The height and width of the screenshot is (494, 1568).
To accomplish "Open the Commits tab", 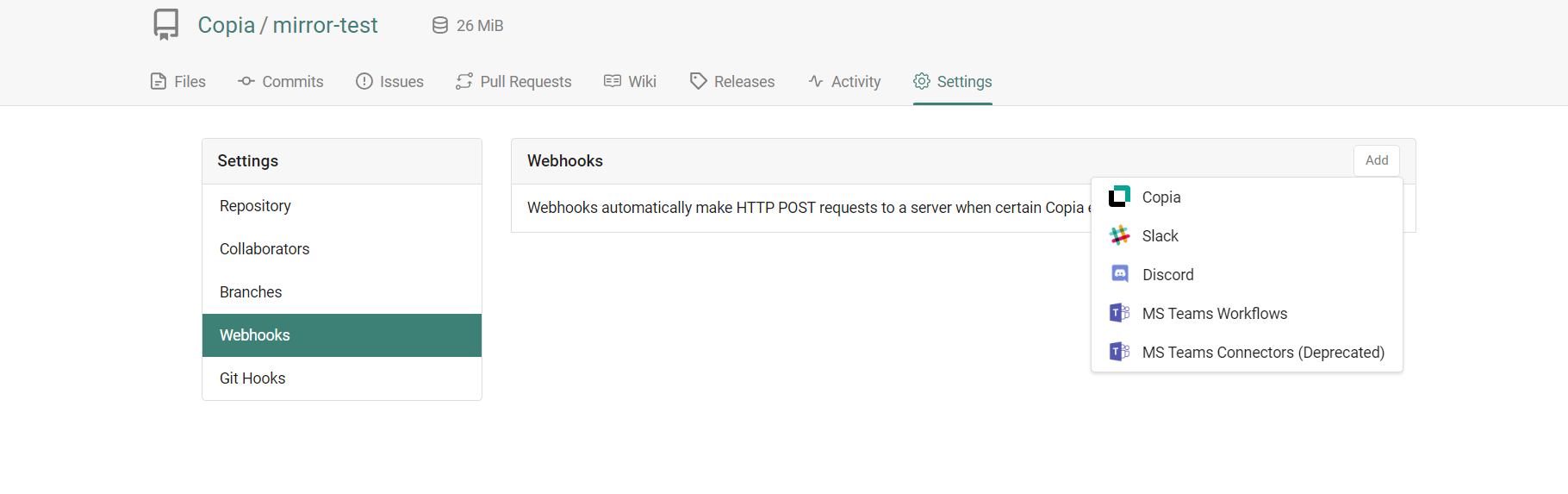I will [281, 82].
